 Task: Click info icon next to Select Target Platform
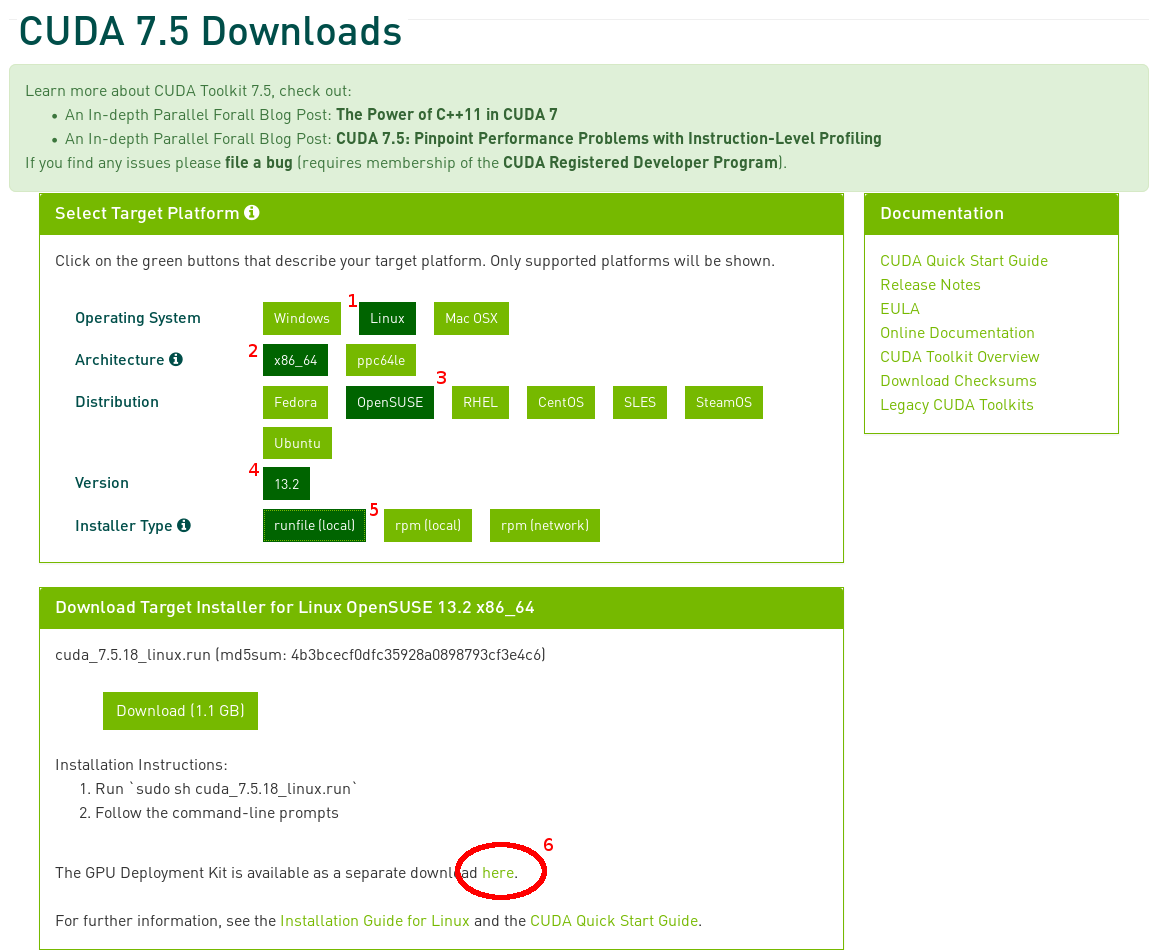(x=252, y=213)
